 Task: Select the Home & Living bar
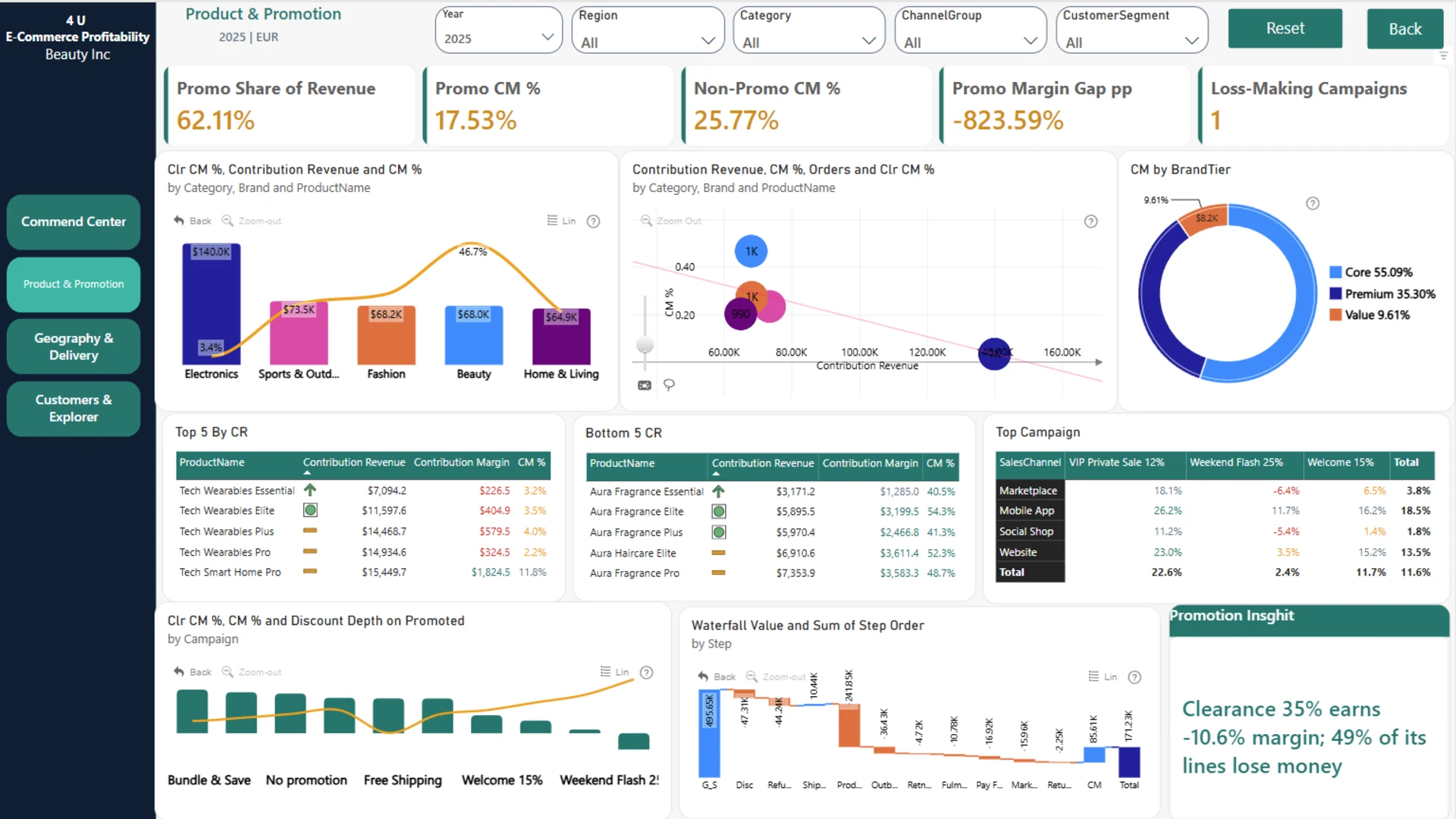(x=561, y=337)
